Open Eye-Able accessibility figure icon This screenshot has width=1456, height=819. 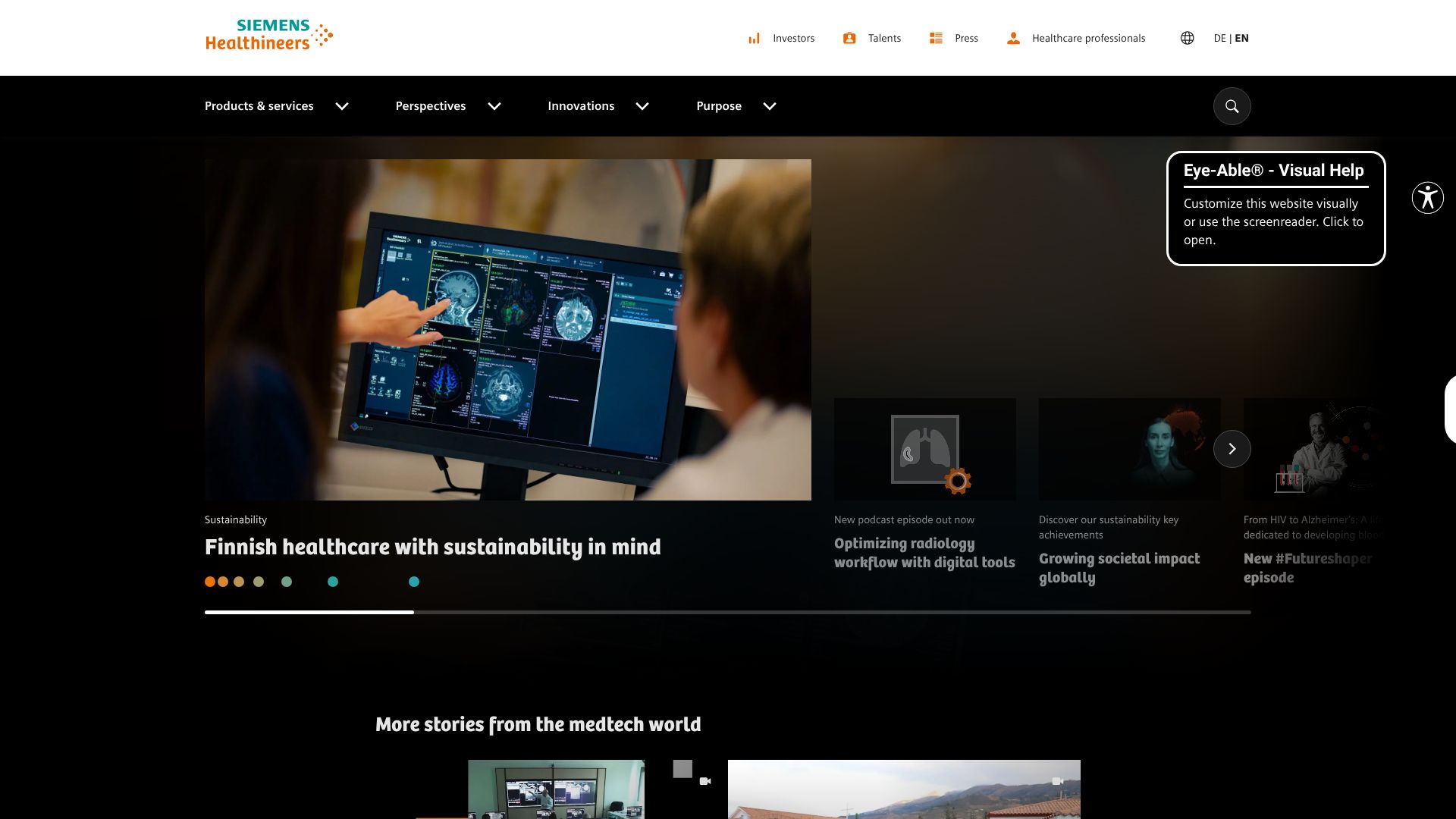(1427, 198)
